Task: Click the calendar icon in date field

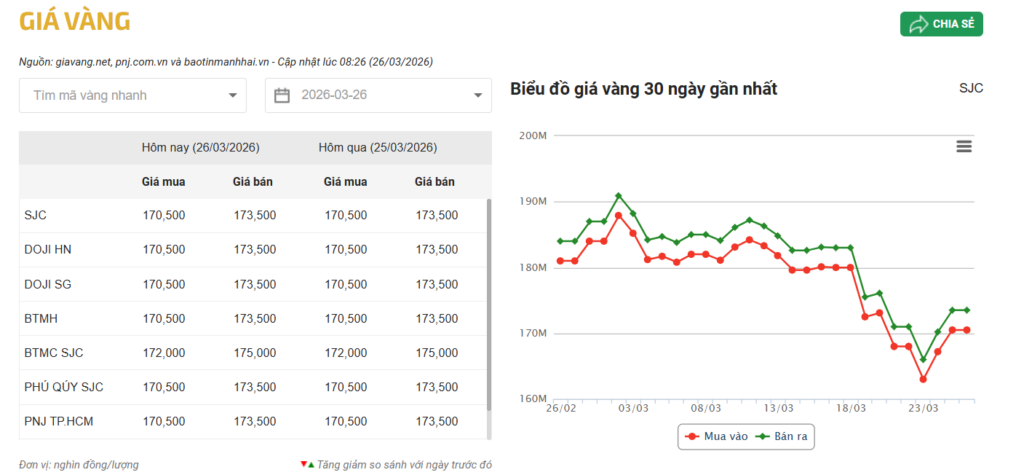Action: pos(282,96)
